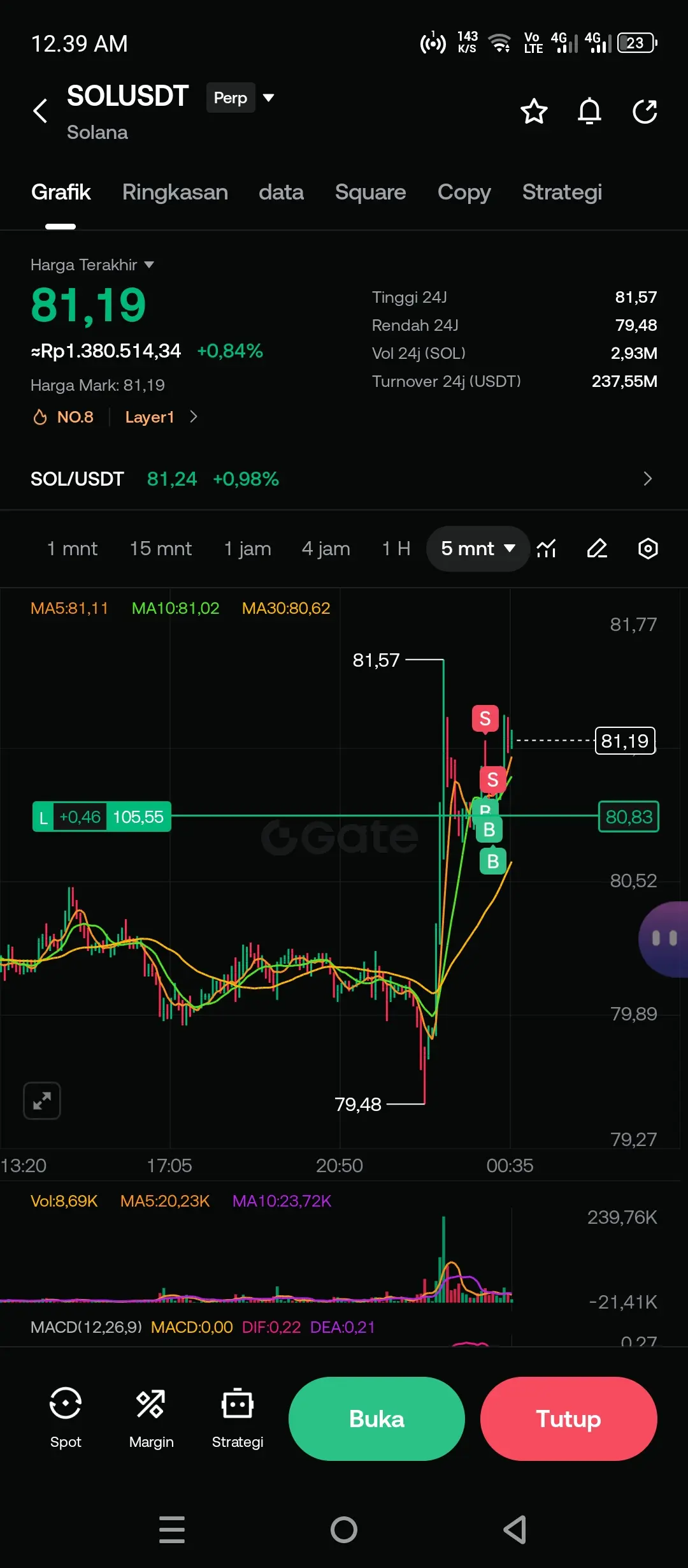This screenshot has height=1568, width=688.
Task: Open the 5 mnt timeframe dropdown
Action: click(x=478, y=548)
